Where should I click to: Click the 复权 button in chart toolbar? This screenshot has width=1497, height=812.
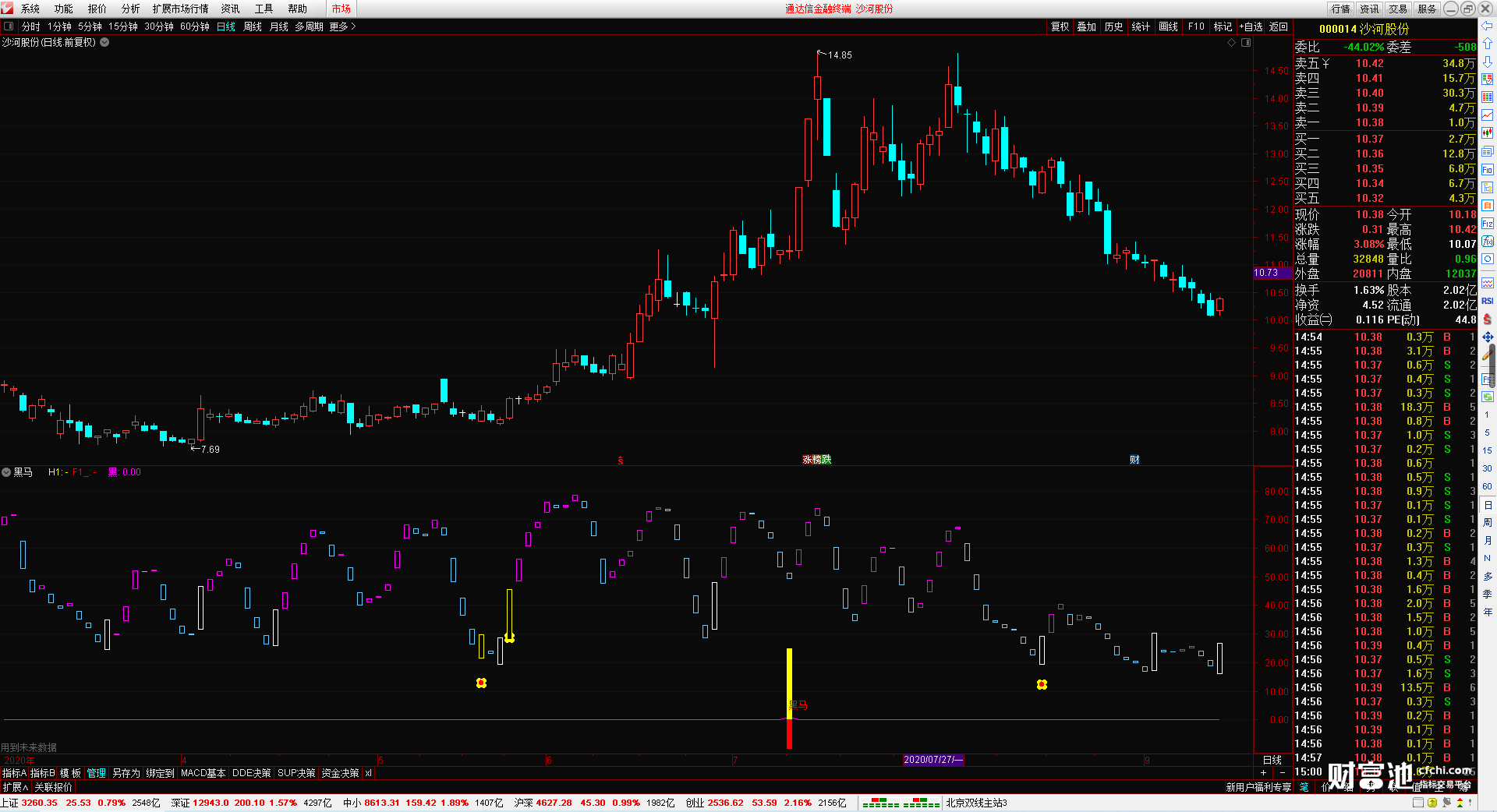point(1060,26)
